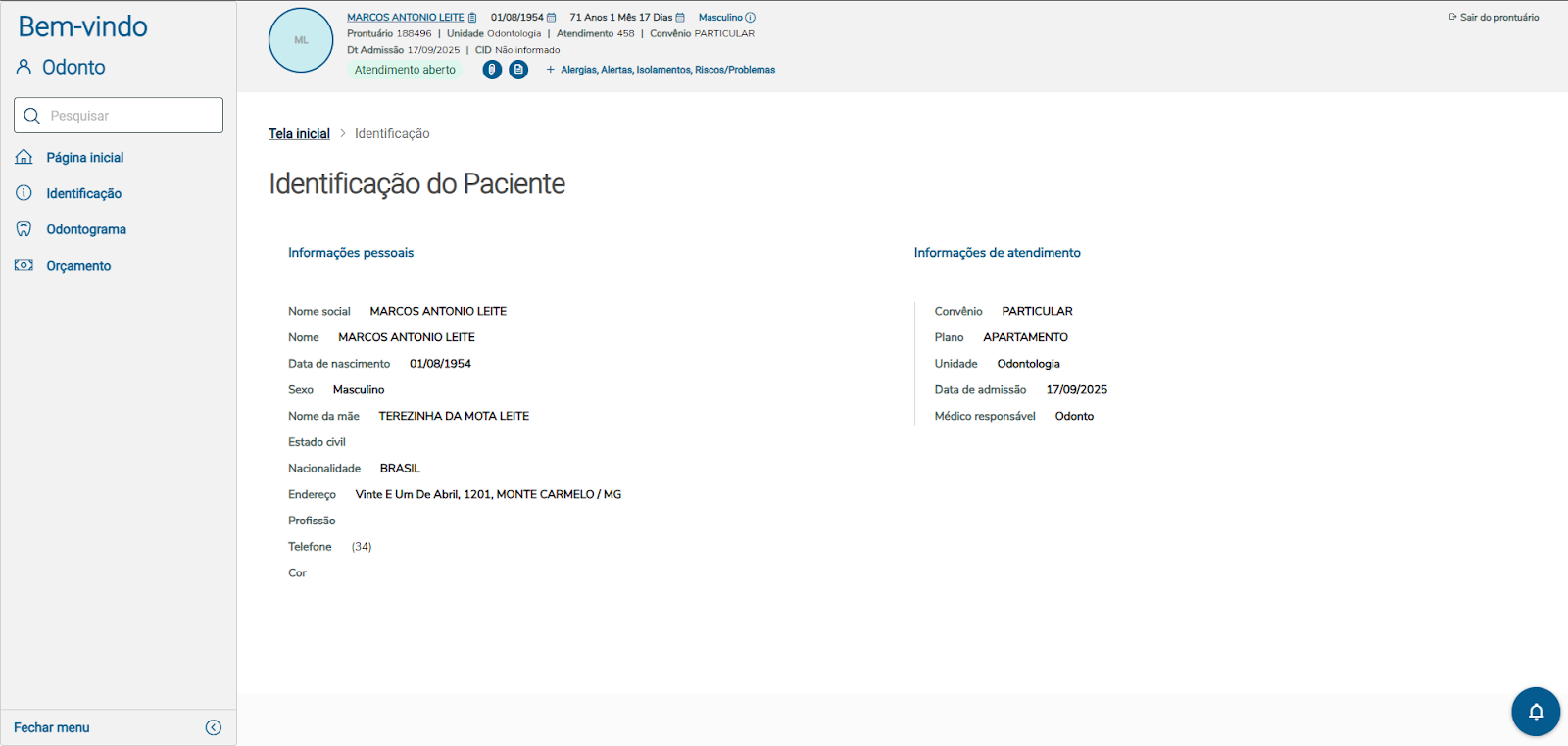Viewport: 1568px width, 746px height.
Task: Click the Unidade value Odontologia in details
Action: click(x=1029, y=364)
